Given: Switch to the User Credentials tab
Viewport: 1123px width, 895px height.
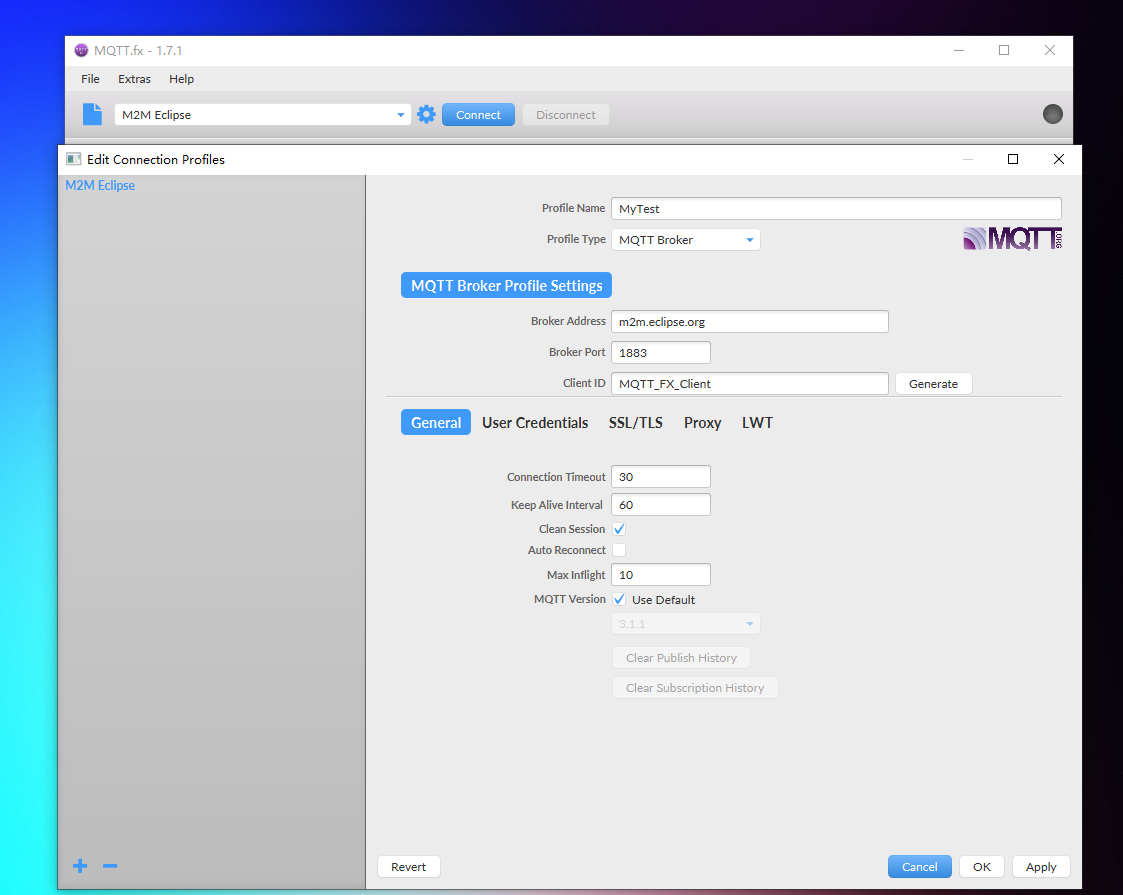Looking at the screenshot, I should [535, 422].
